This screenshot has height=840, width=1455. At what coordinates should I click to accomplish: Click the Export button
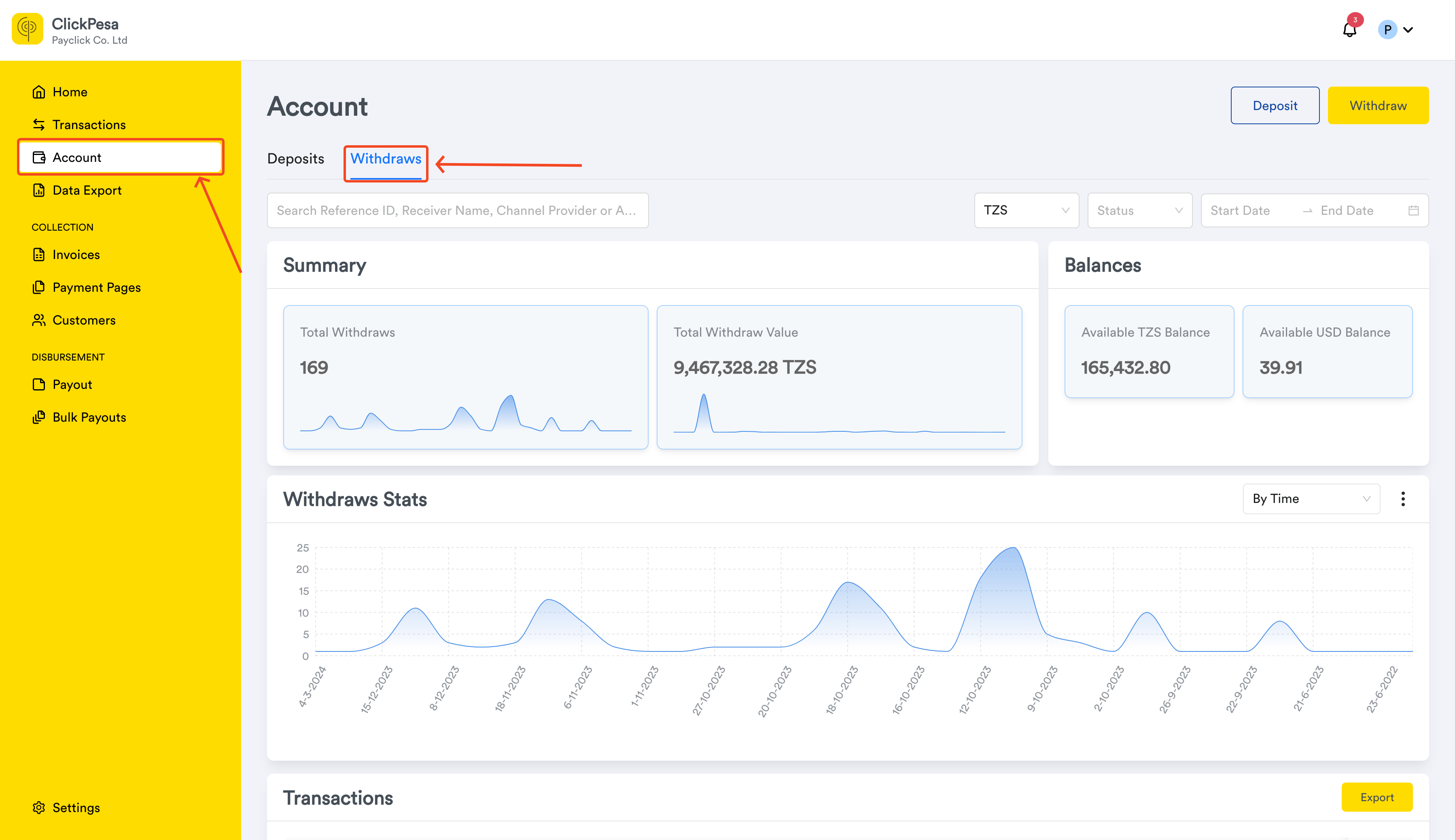tap(1377, 797)
